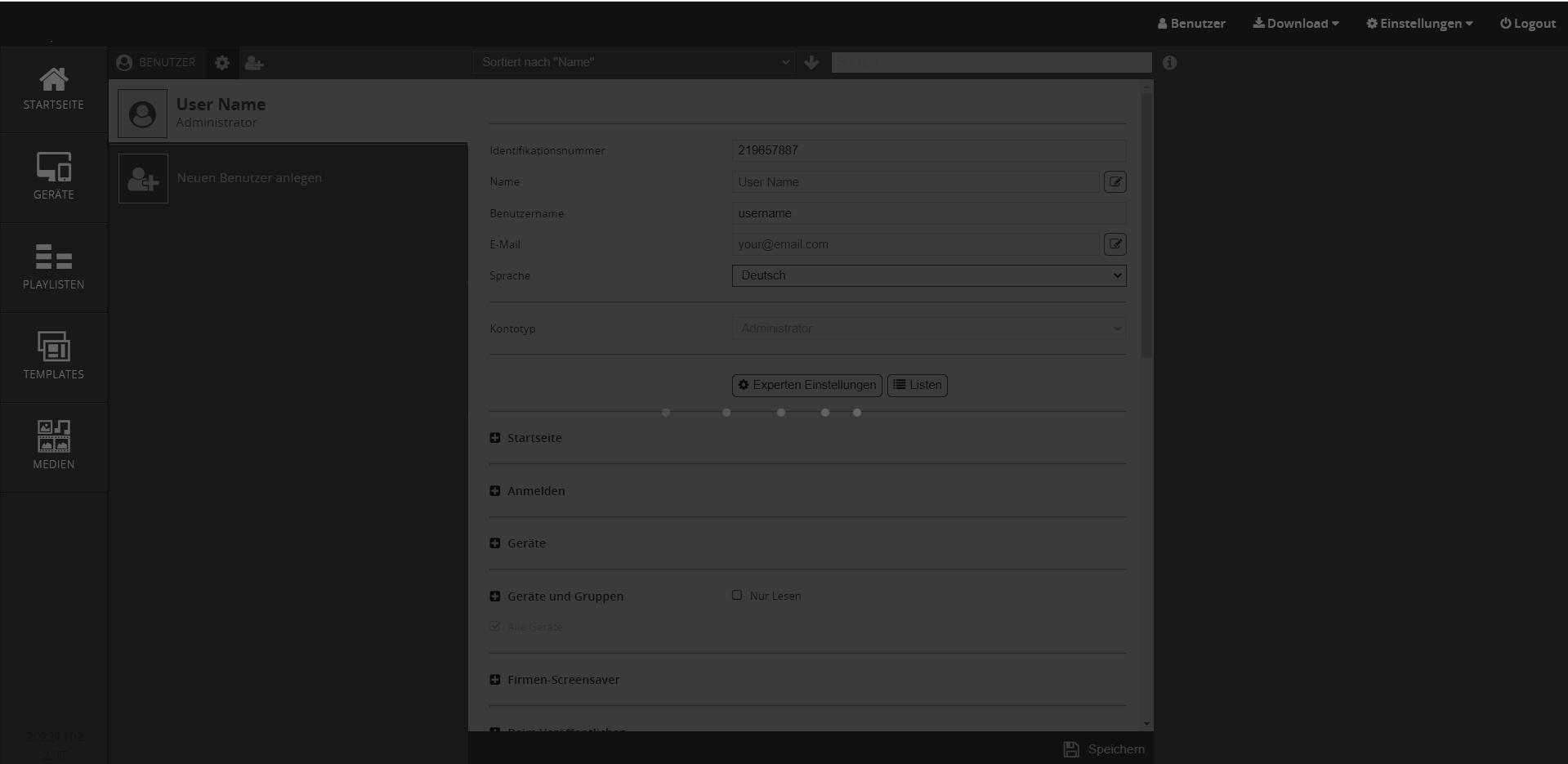Viewport: 1568px width, 764px height.
Task: Click the info icon next to search bar
Action: (1169, 63)
